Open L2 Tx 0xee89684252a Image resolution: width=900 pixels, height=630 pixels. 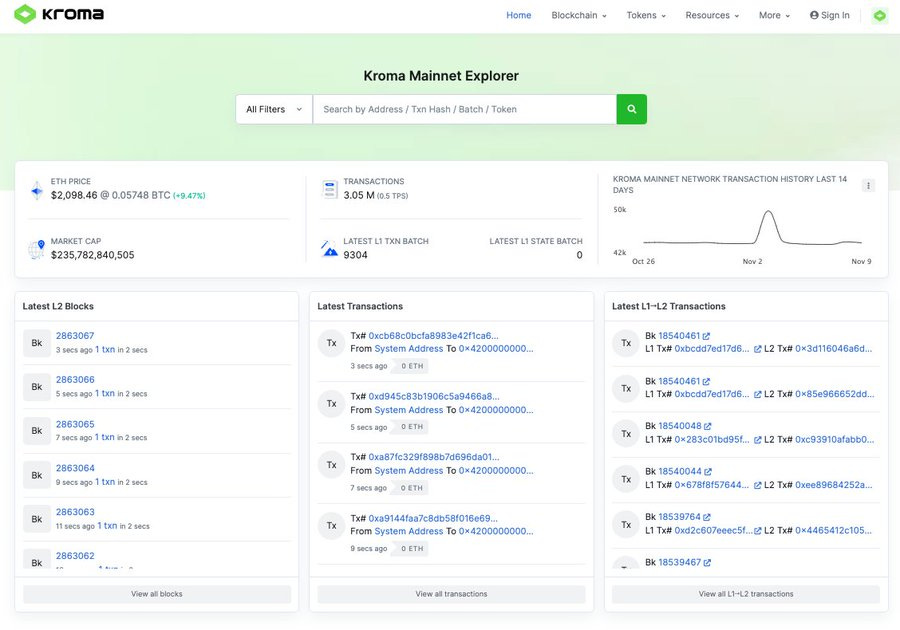pos(833,485)
